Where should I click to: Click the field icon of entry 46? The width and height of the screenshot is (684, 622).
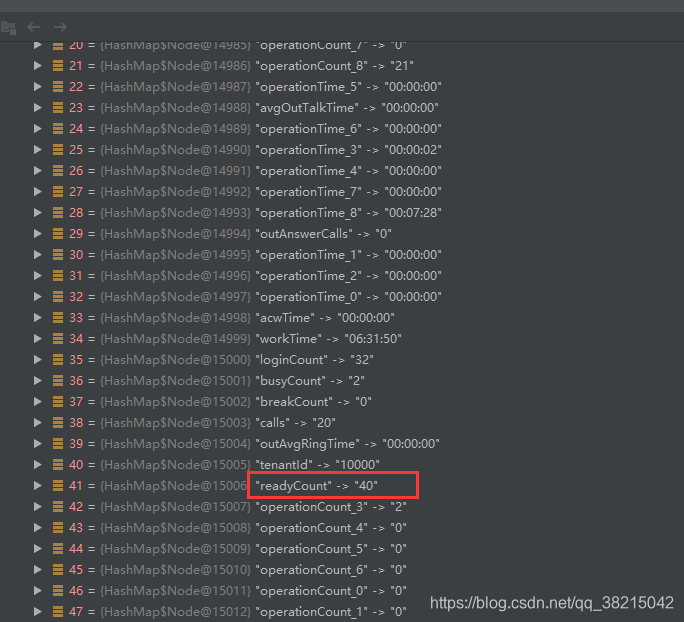pyautogui.click(x=58, y=591)
